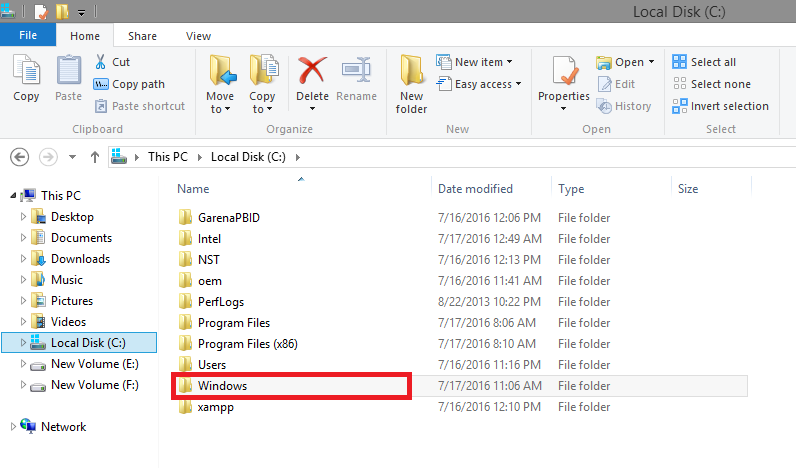
Task: Click the History ribbon icon
Action: 604,106
